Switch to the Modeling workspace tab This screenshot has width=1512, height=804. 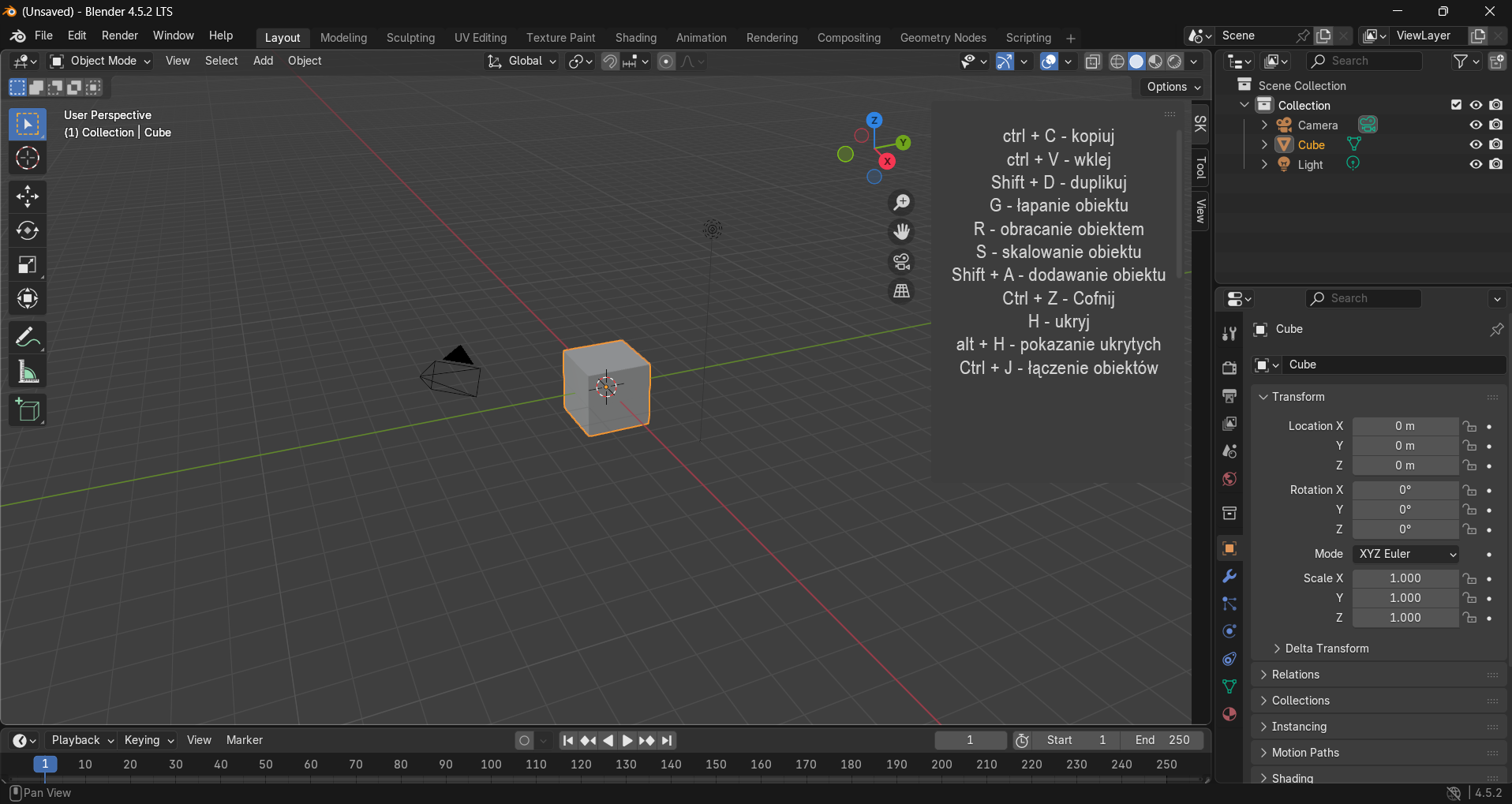point(343,38)
